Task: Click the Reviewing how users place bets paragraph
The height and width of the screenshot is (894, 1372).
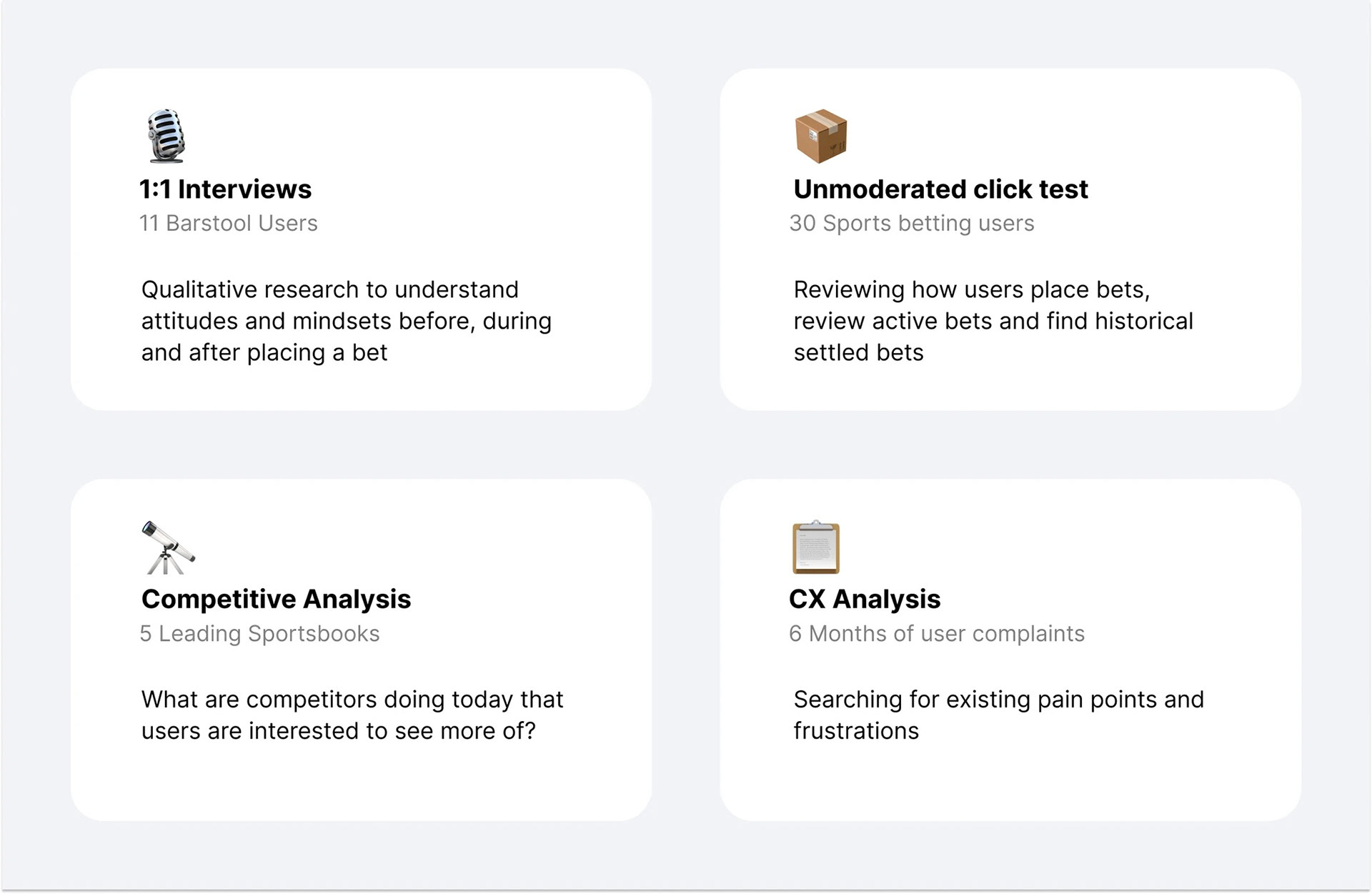Action: click(x=993, y=321)
